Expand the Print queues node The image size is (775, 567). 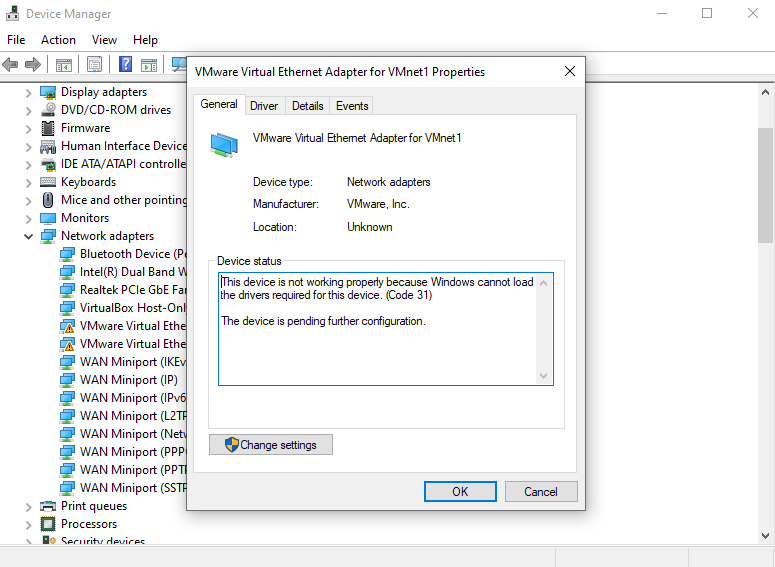(x=29, y=507)
